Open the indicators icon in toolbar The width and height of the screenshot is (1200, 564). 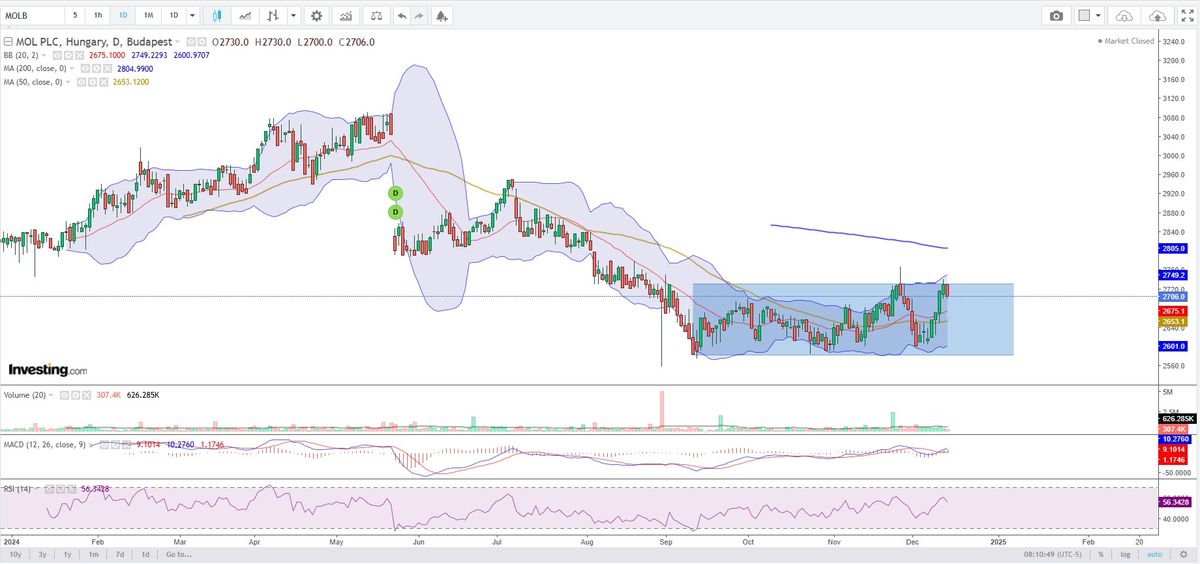pyautogui.click(x=346, y=16)
